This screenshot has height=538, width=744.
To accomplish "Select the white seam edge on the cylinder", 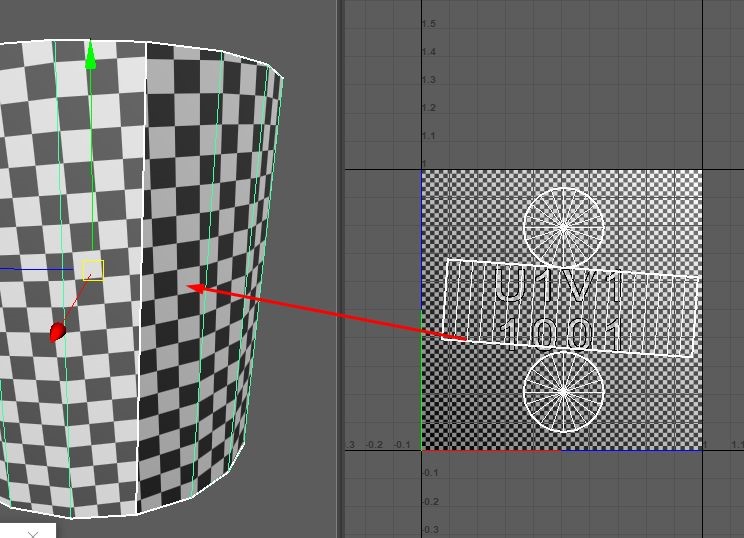I will click(142, 278).
